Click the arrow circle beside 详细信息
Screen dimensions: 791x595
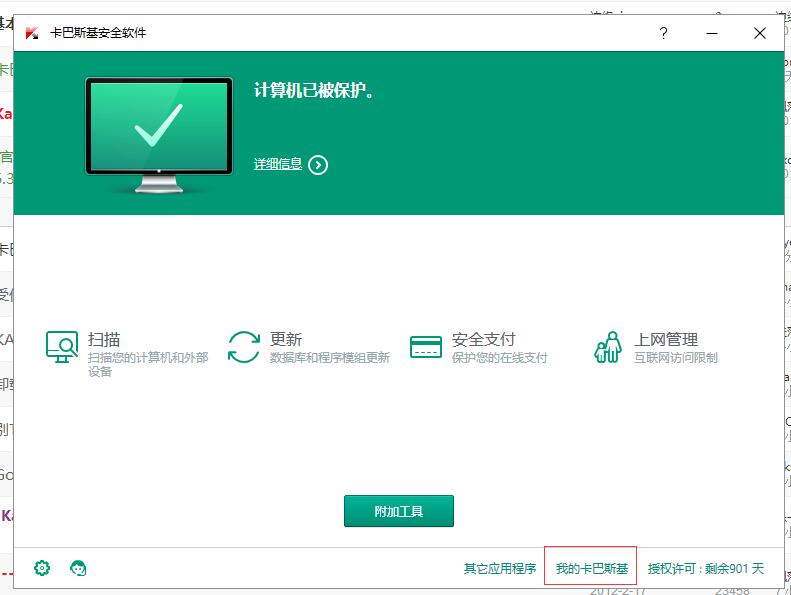[318, 165]
